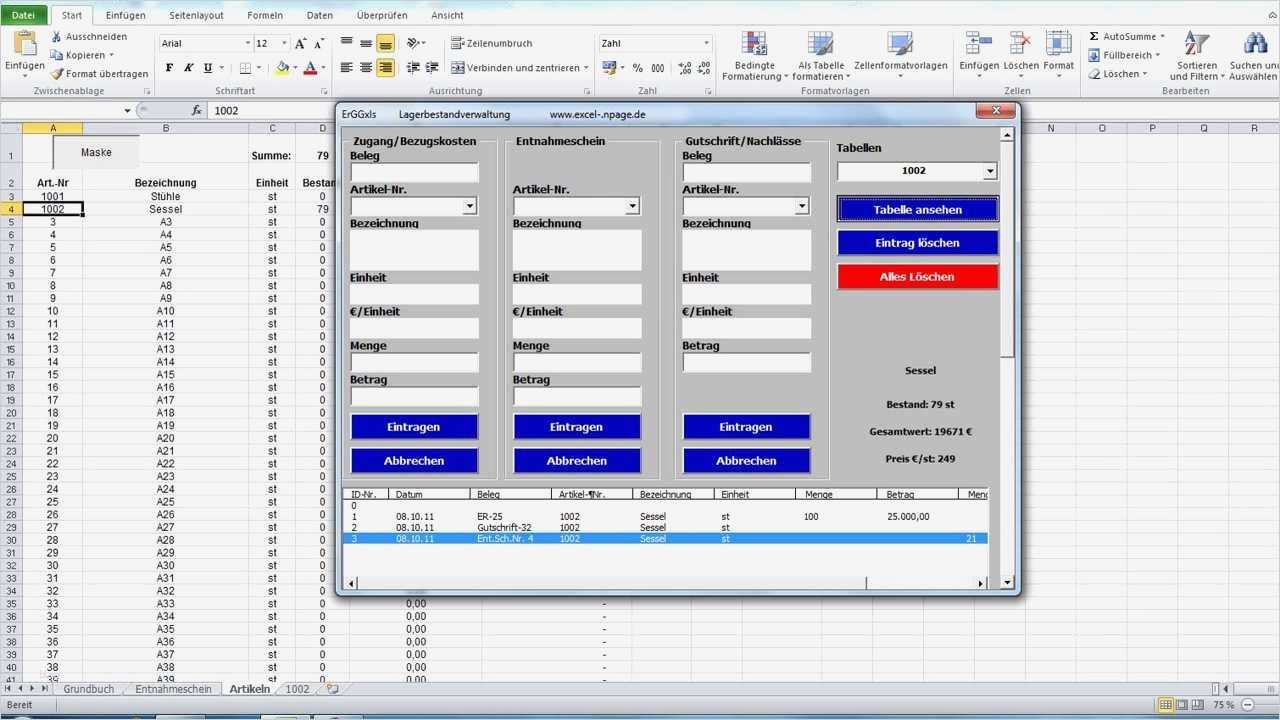Screen dimensions: 1280x720
Task: Click the Zeilenumbruch wrap text icon
Action: pyautogui.click(x=458, y=43)
